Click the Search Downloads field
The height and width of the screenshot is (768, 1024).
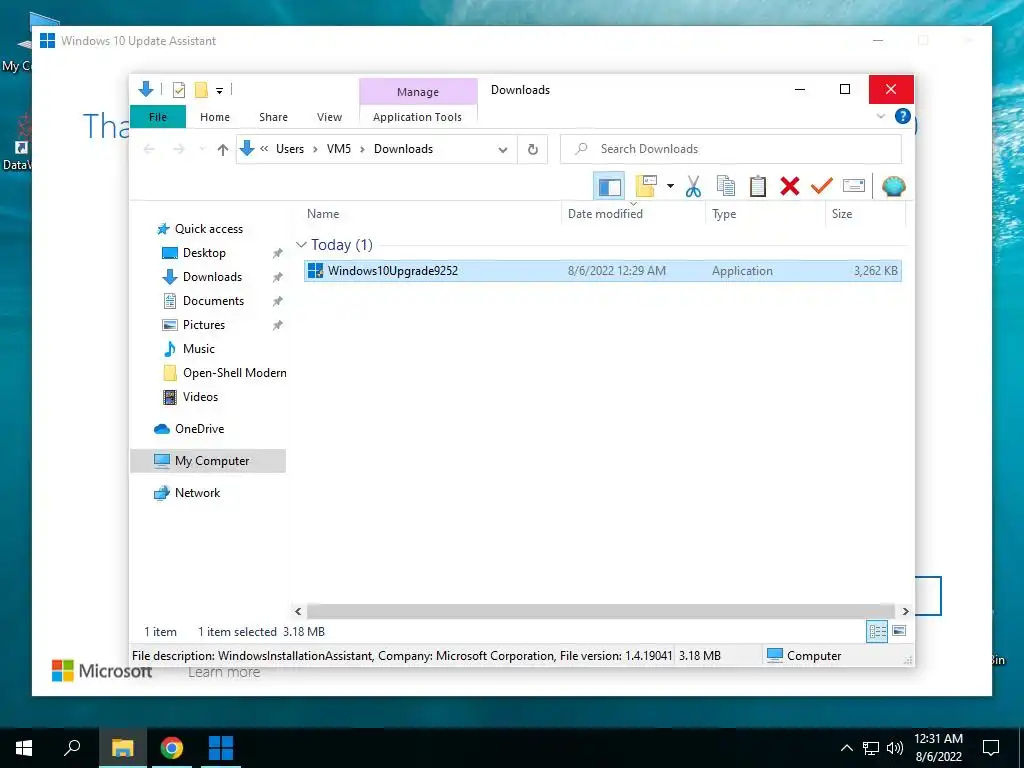(731, 149)
